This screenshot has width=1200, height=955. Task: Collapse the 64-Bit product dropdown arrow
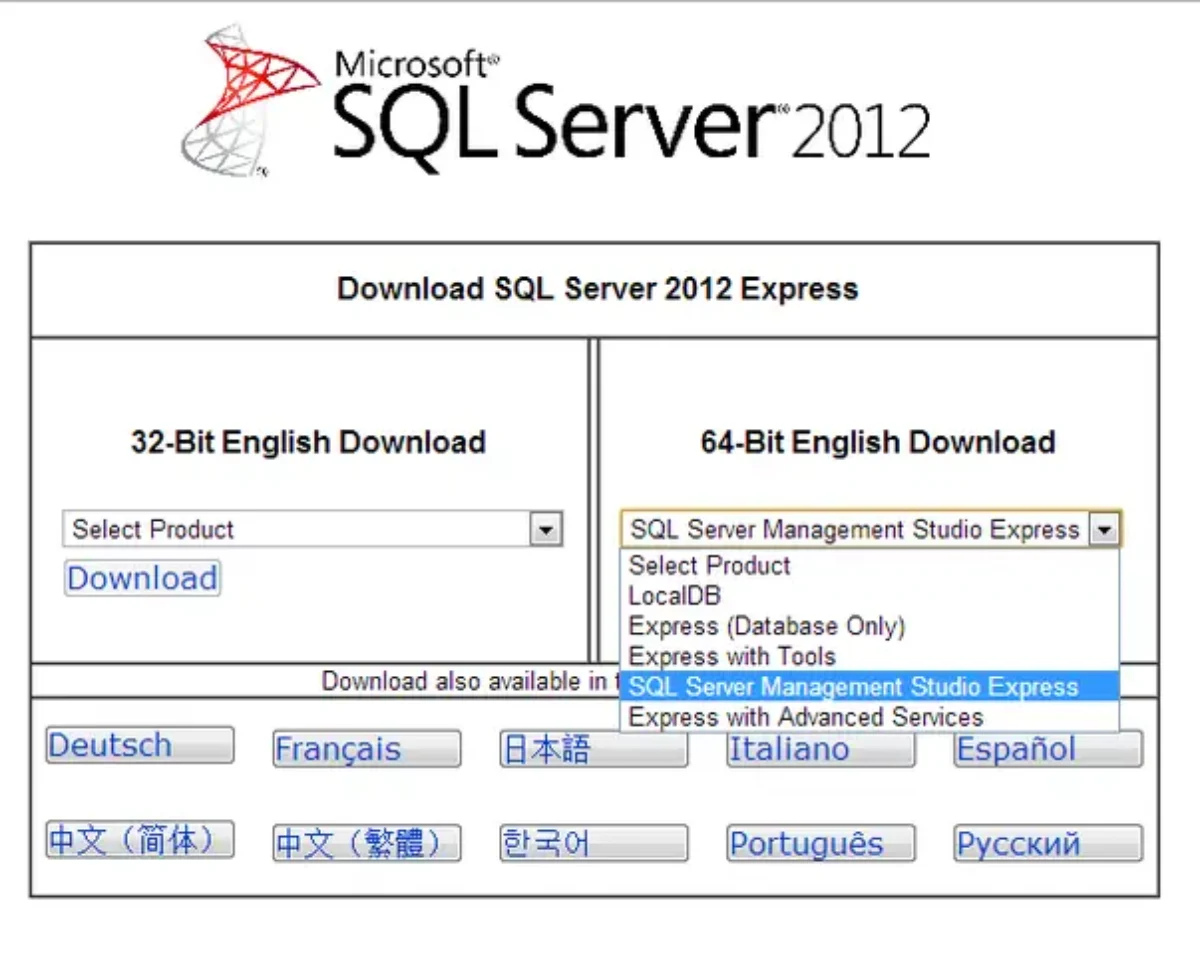1103,529
